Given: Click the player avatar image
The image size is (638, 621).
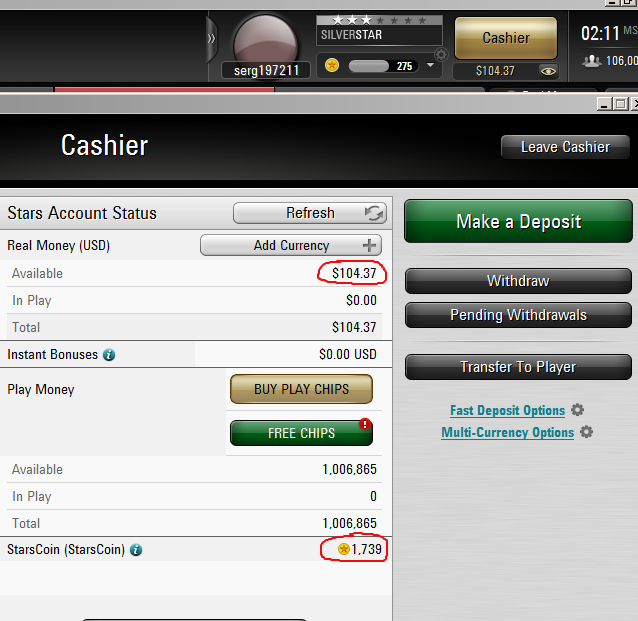Looking at the screenshot, I should coord(265,44).
